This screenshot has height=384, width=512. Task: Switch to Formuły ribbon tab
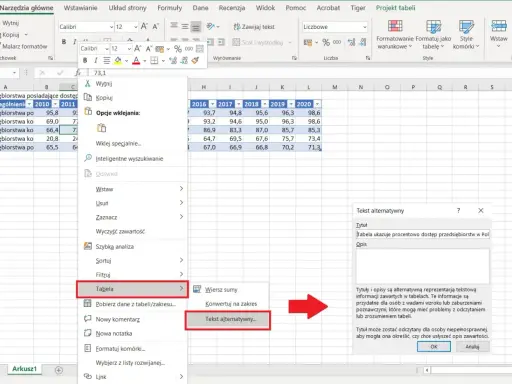pos(169,8)
